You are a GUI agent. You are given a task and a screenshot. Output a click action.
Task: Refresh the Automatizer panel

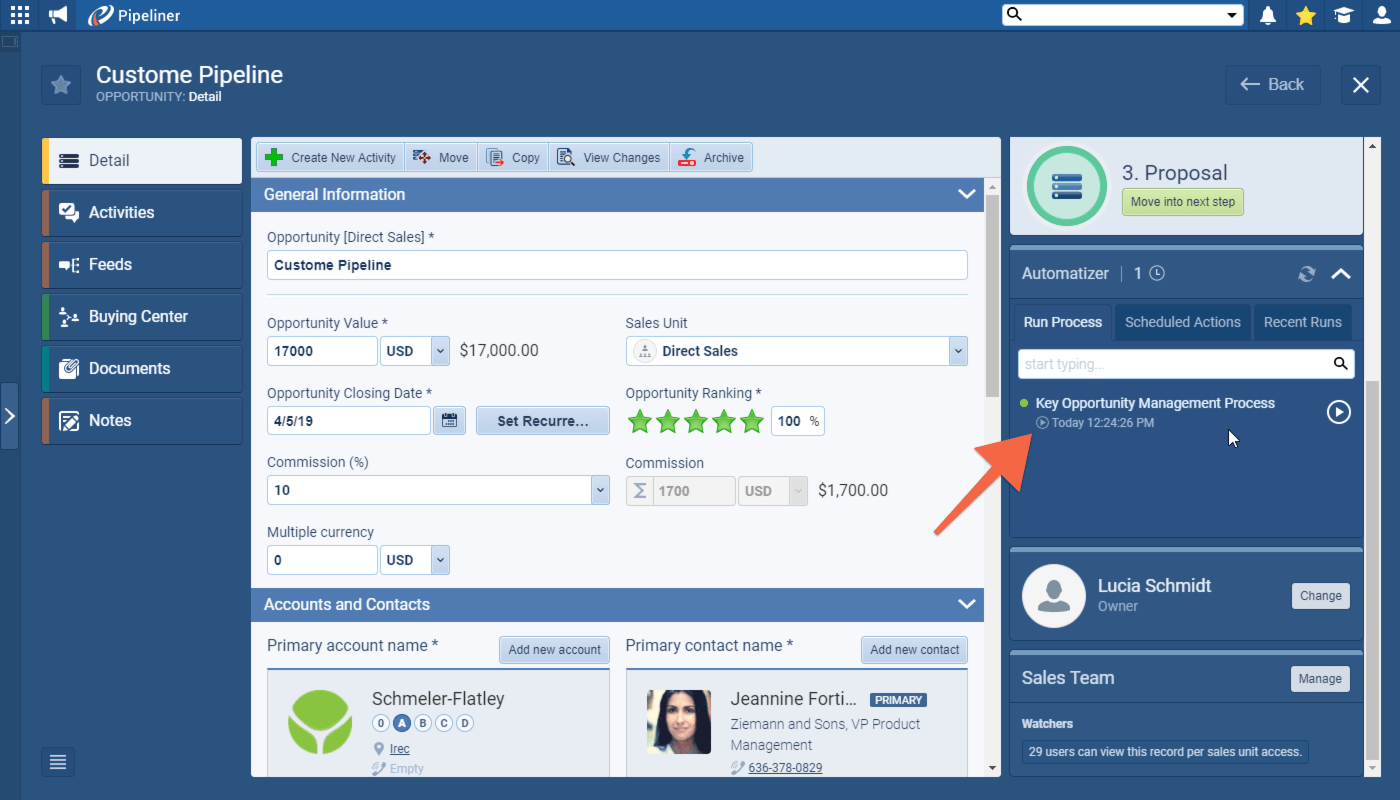(x=1307, y=273)
